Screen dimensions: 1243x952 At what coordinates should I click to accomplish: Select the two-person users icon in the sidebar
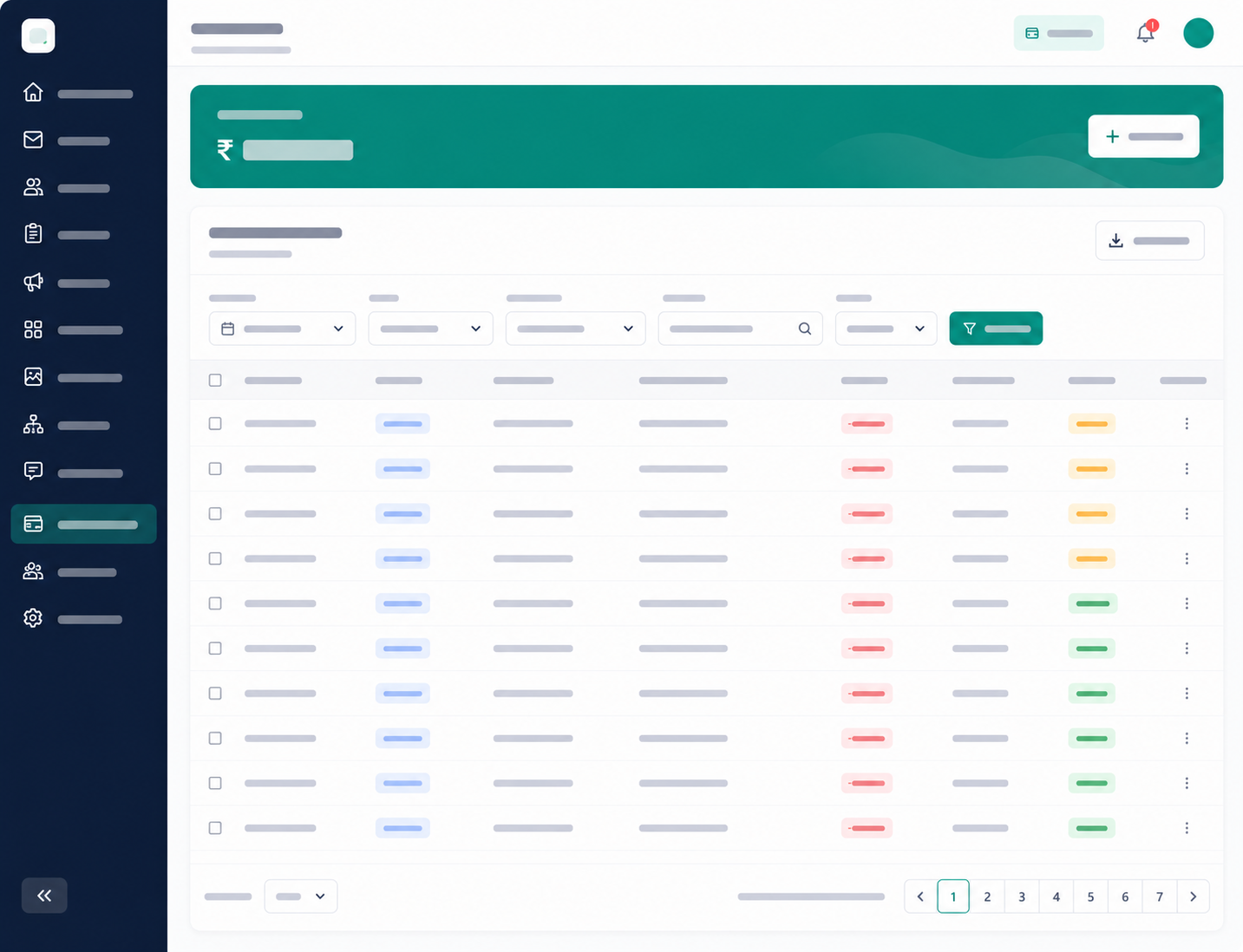pos(33,186)
